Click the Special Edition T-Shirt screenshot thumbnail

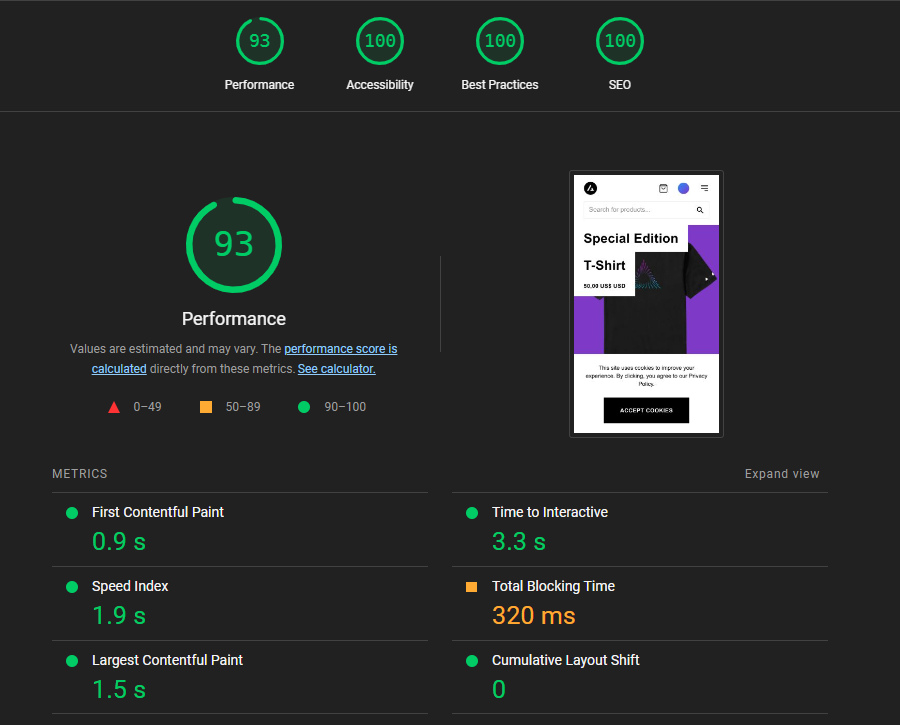pyautogui.click(x=646, y=290)
